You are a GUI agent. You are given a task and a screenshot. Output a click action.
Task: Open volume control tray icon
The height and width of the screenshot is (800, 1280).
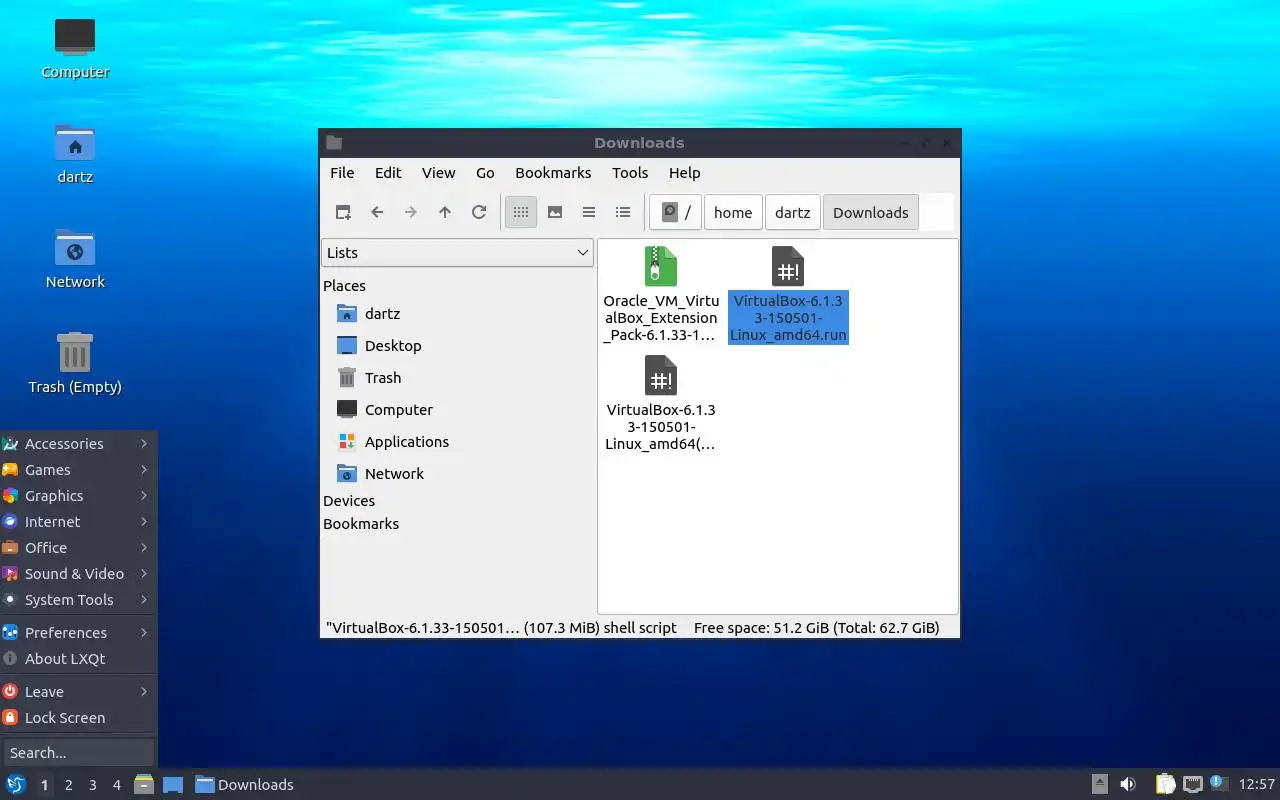pyautogui.click(x=1128, y=785)
